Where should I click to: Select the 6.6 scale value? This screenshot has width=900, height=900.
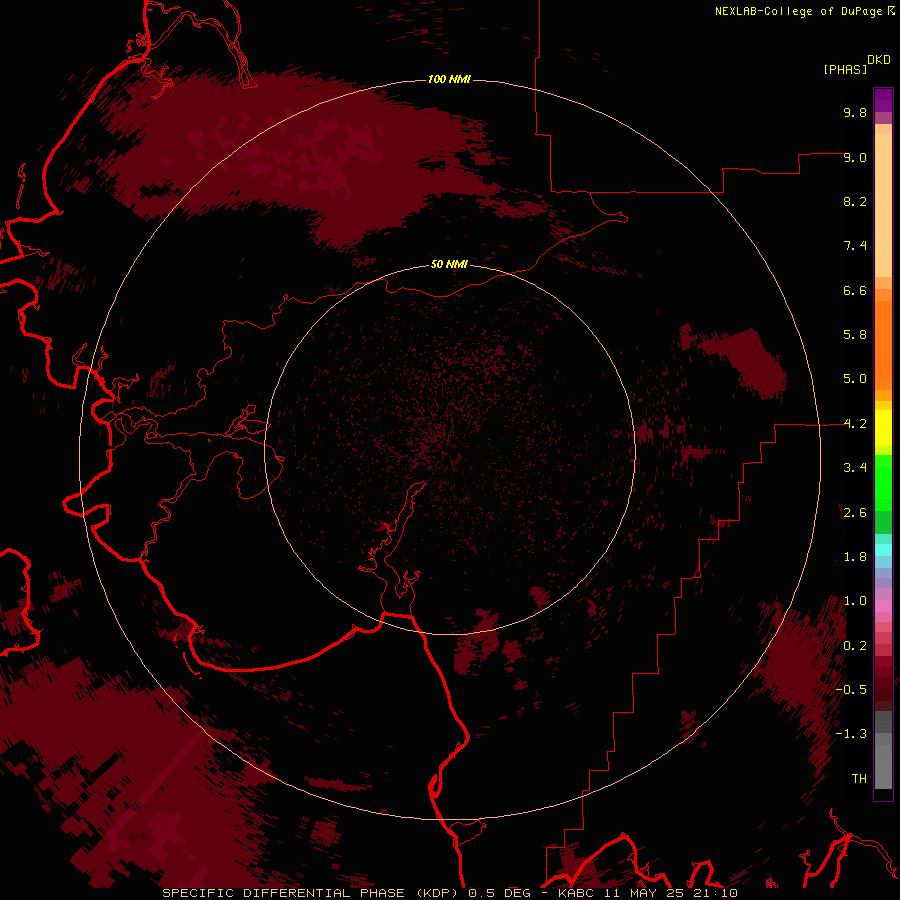click(x=855, y=290)
